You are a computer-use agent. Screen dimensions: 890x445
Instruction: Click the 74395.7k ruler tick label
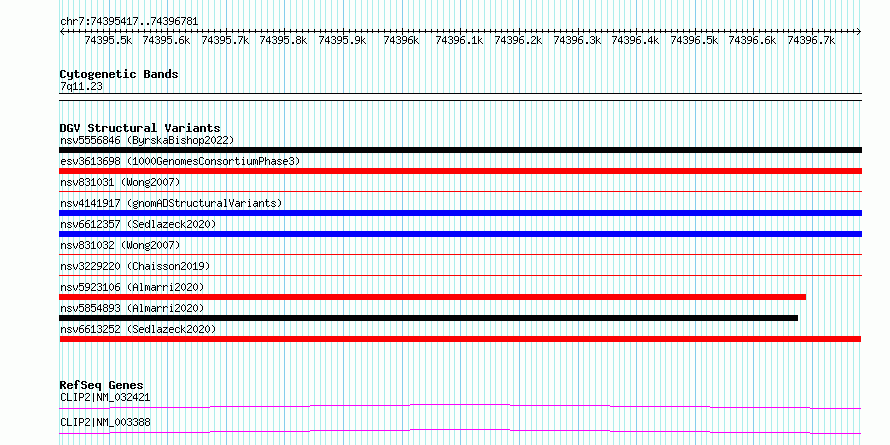(x=225, y=40)
